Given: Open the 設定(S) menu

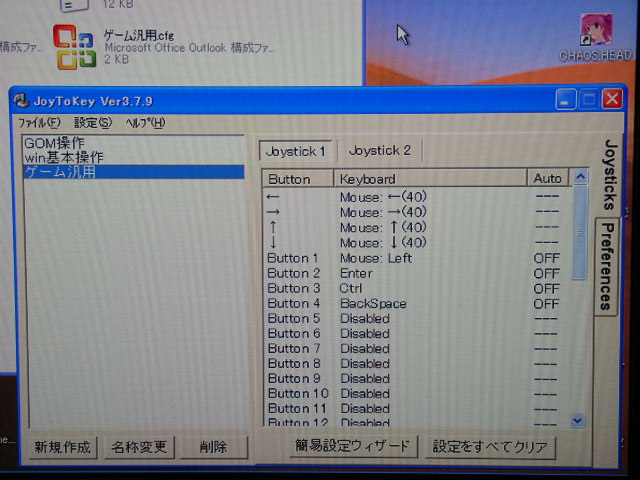Looking at the screenshot, I should (93, 122).
